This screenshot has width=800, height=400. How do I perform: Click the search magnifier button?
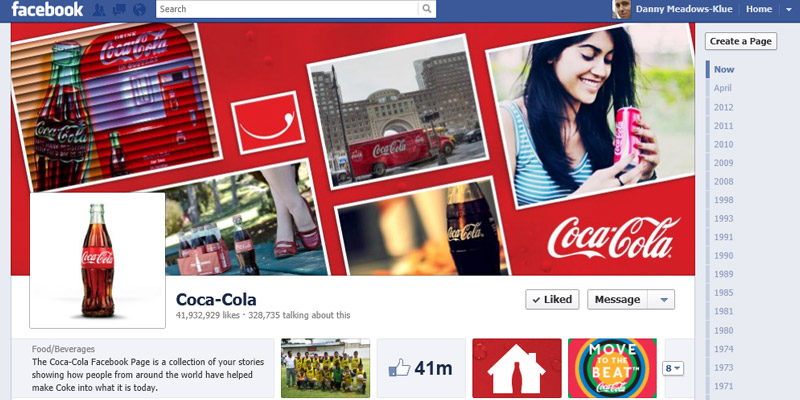click(x=427, y=9)
